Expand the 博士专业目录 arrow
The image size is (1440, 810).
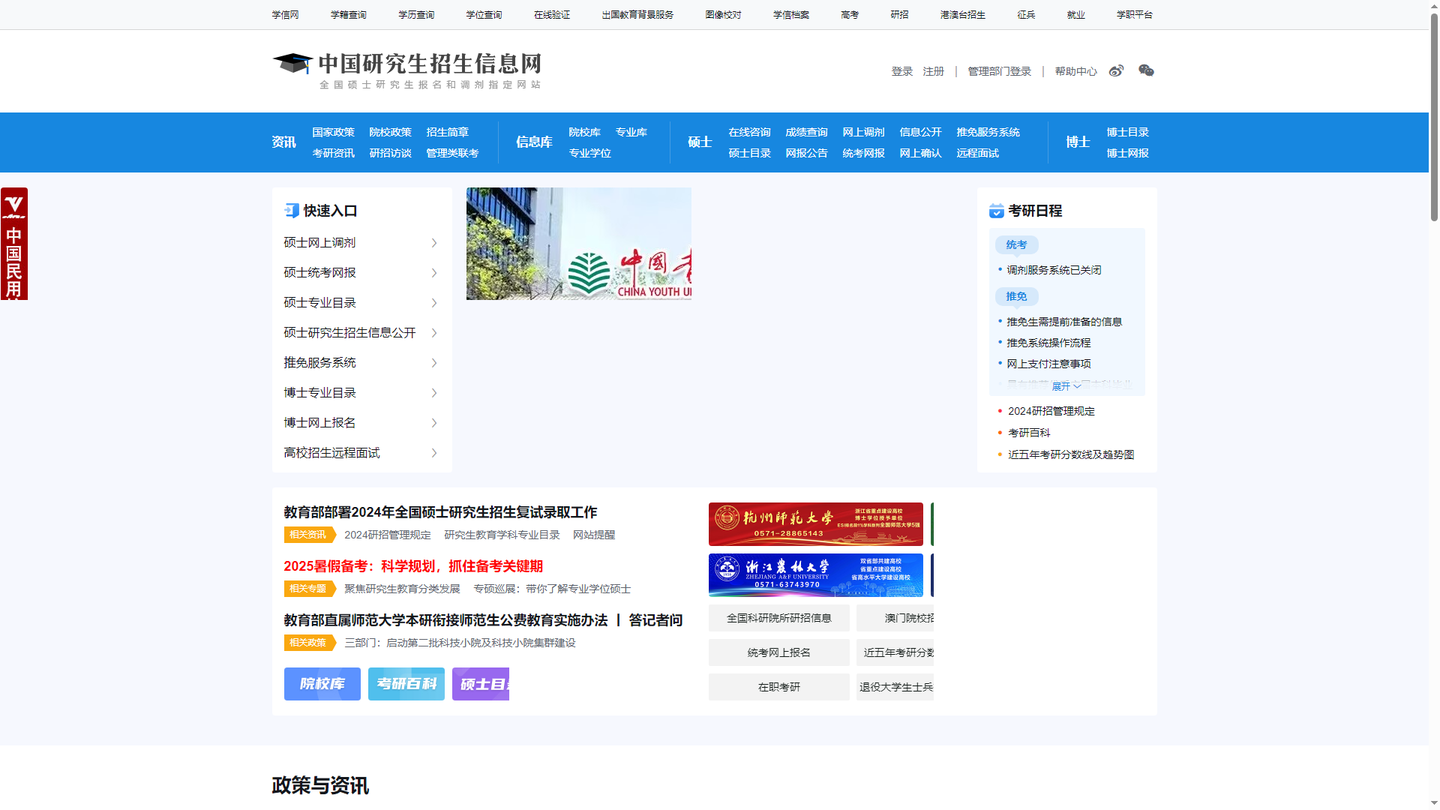[x=434, y=393]
